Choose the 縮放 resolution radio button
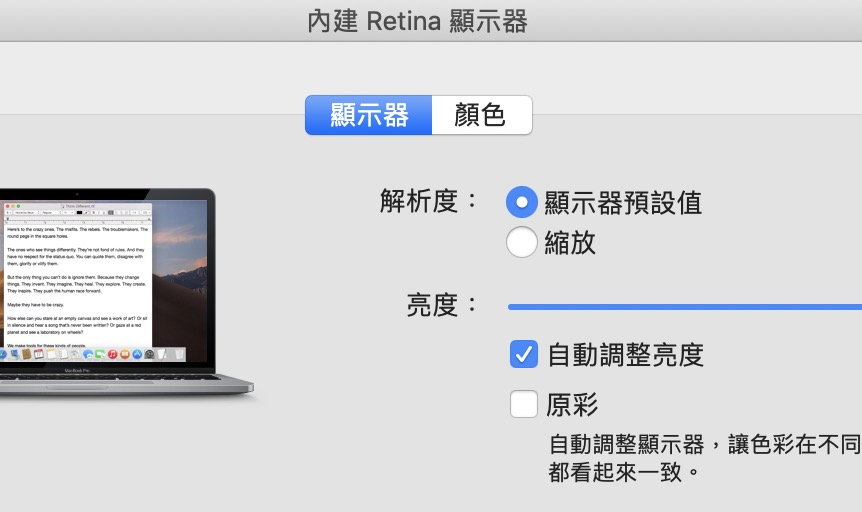This screenshot has height=512, width=862. click(x=522, y=242)
